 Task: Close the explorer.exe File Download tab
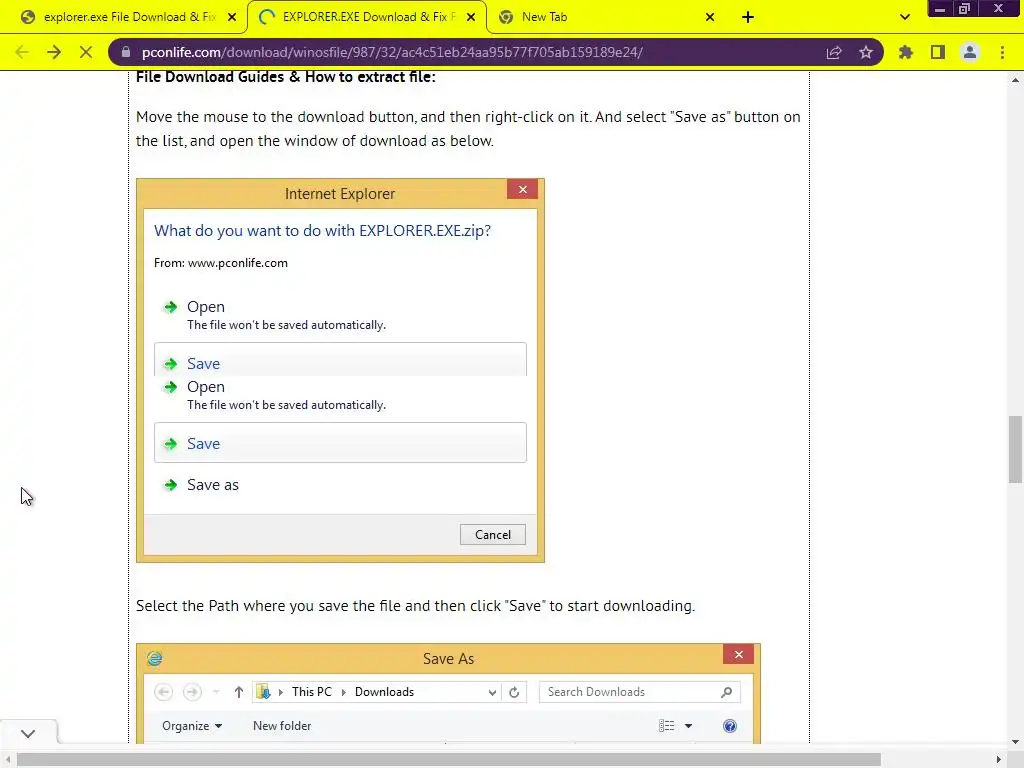pos(232,17)
